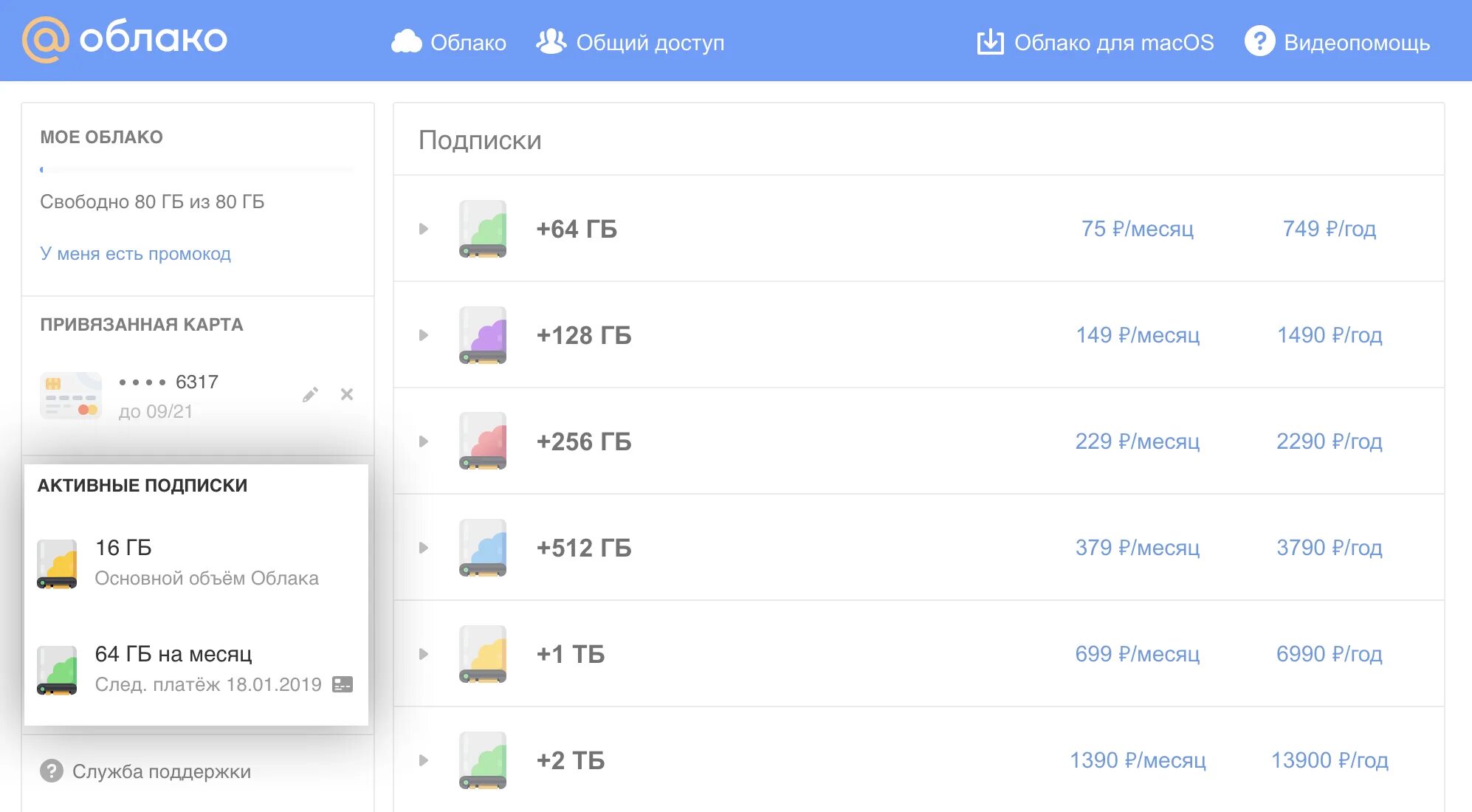Expand the +2 ТБ subscription row

pyautogui.click(x=424, y=760)
